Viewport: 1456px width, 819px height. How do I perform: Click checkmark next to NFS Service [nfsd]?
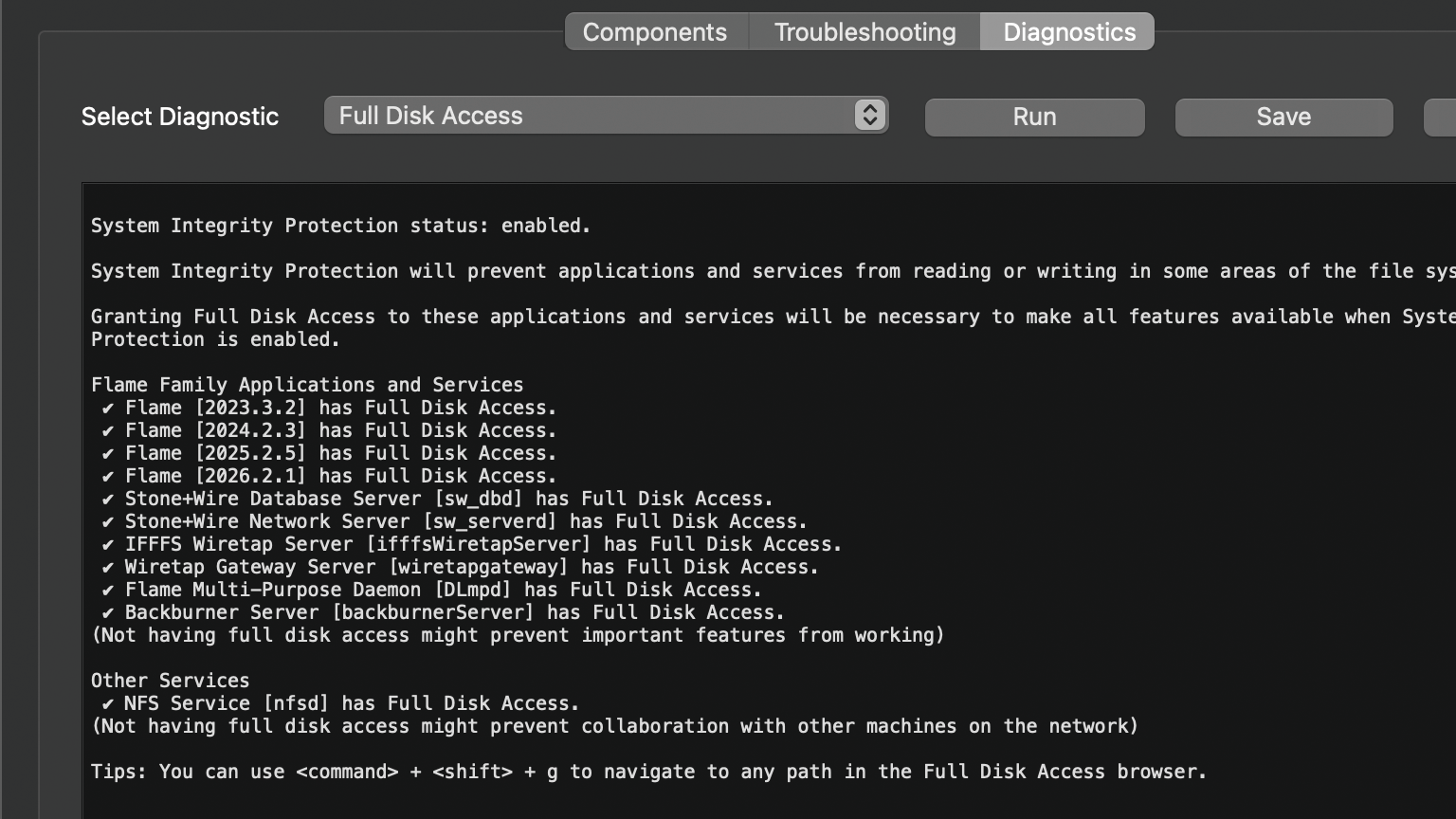click(108, 704)
